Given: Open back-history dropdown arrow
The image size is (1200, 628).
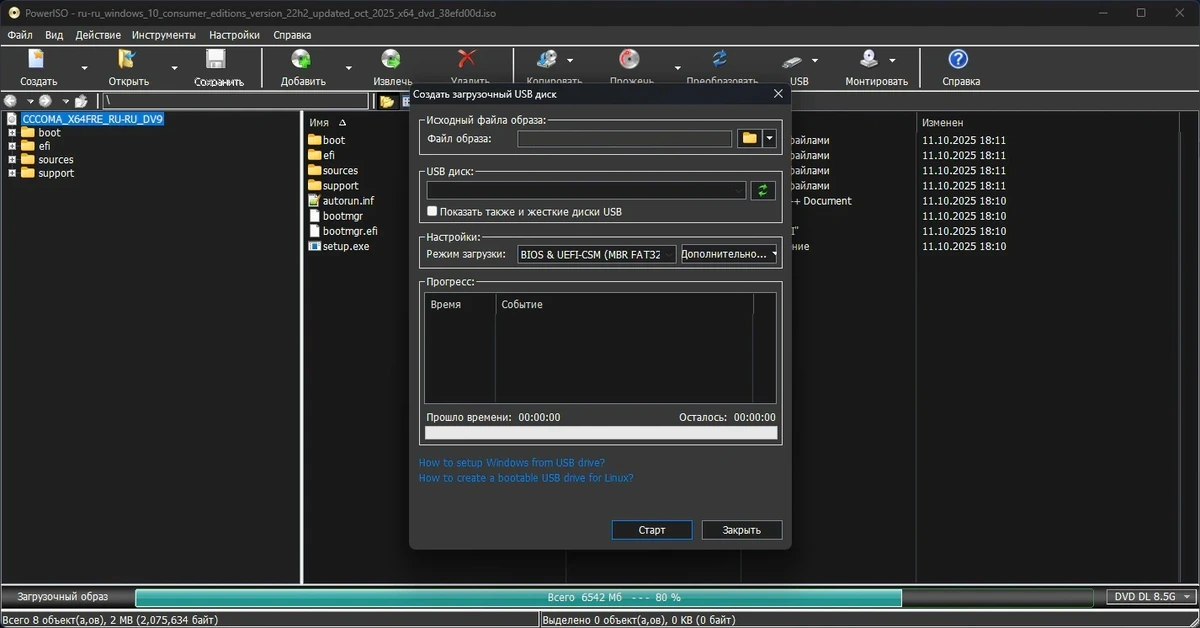Looking at the screenshot, I should (x=29, y=101).
